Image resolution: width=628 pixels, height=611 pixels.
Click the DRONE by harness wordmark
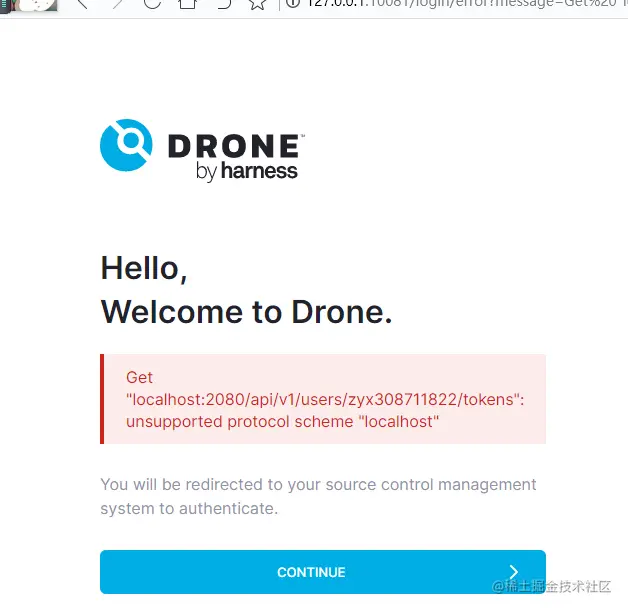point(236,158)
